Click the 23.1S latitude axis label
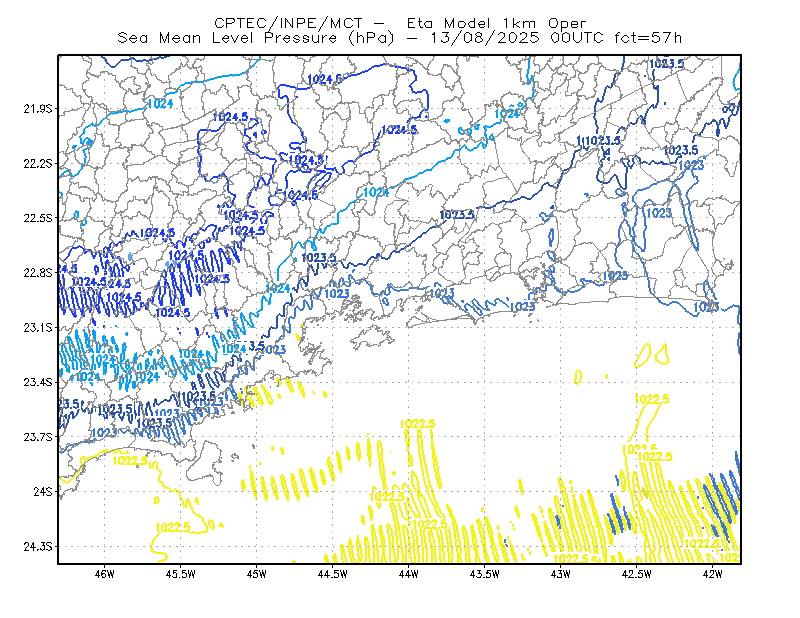Image resolution: width=800 pixels, height=618 pixels. coord(38,328)
